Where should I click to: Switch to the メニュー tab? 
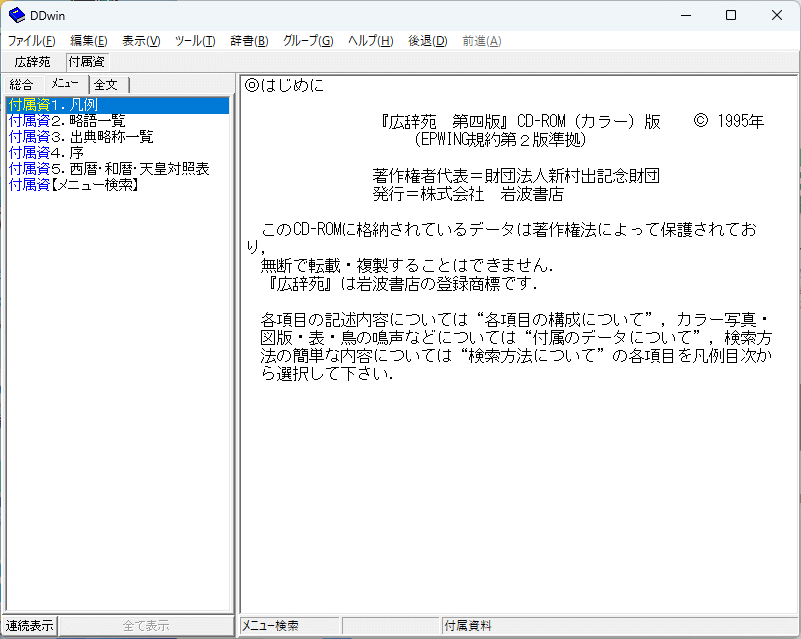(x=66, y=84)
